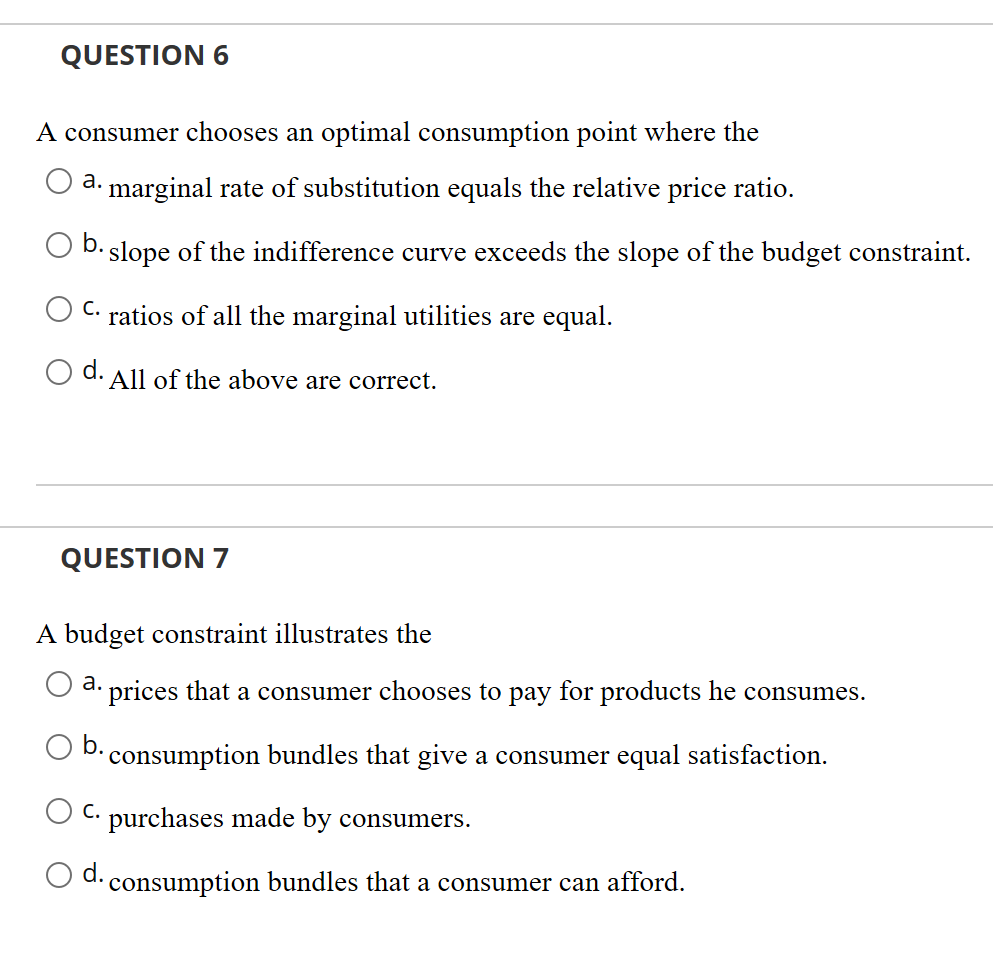Screen dimensions: 993x958
Task: Click answer text 'prices that a consumer chooses to pay'
Action: pos(488,691)
